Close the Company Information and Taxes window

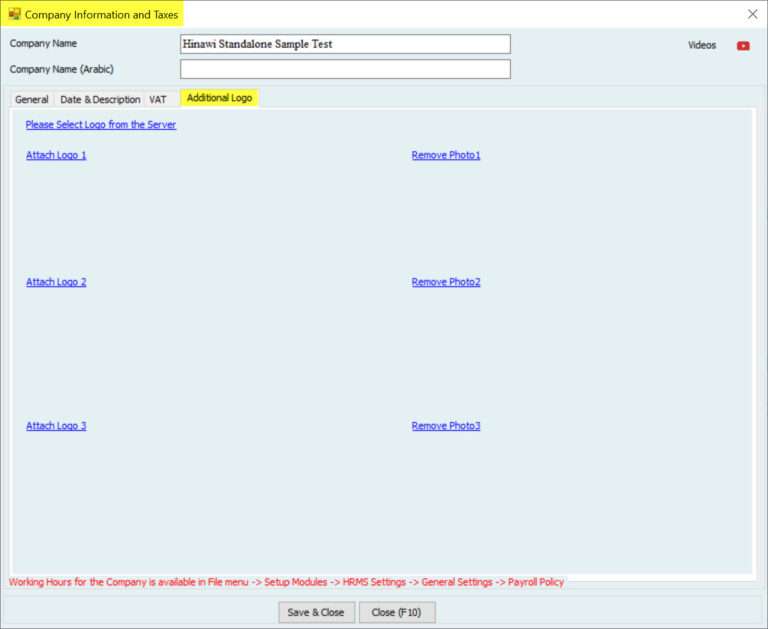point(752,14)
